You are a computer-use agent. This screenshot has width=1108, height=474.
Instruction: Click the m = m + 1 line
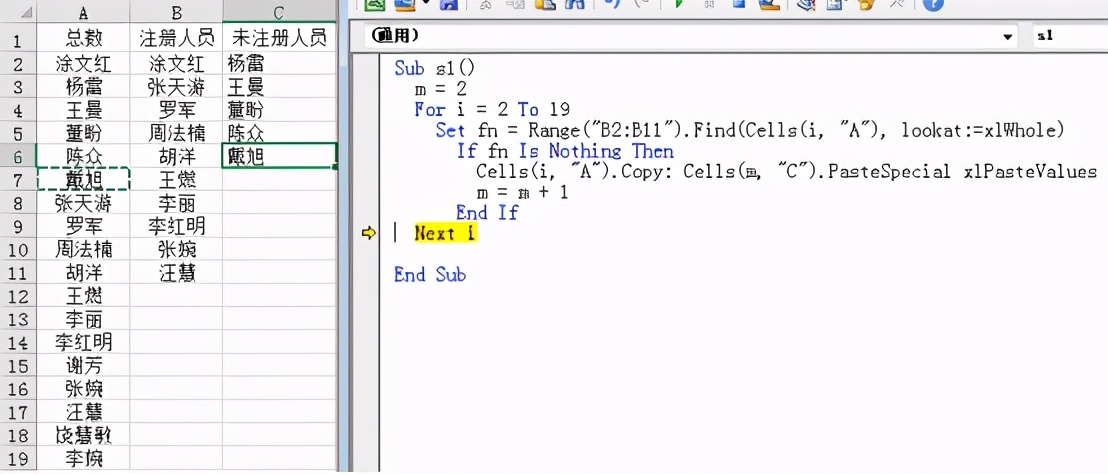(522, 192)
